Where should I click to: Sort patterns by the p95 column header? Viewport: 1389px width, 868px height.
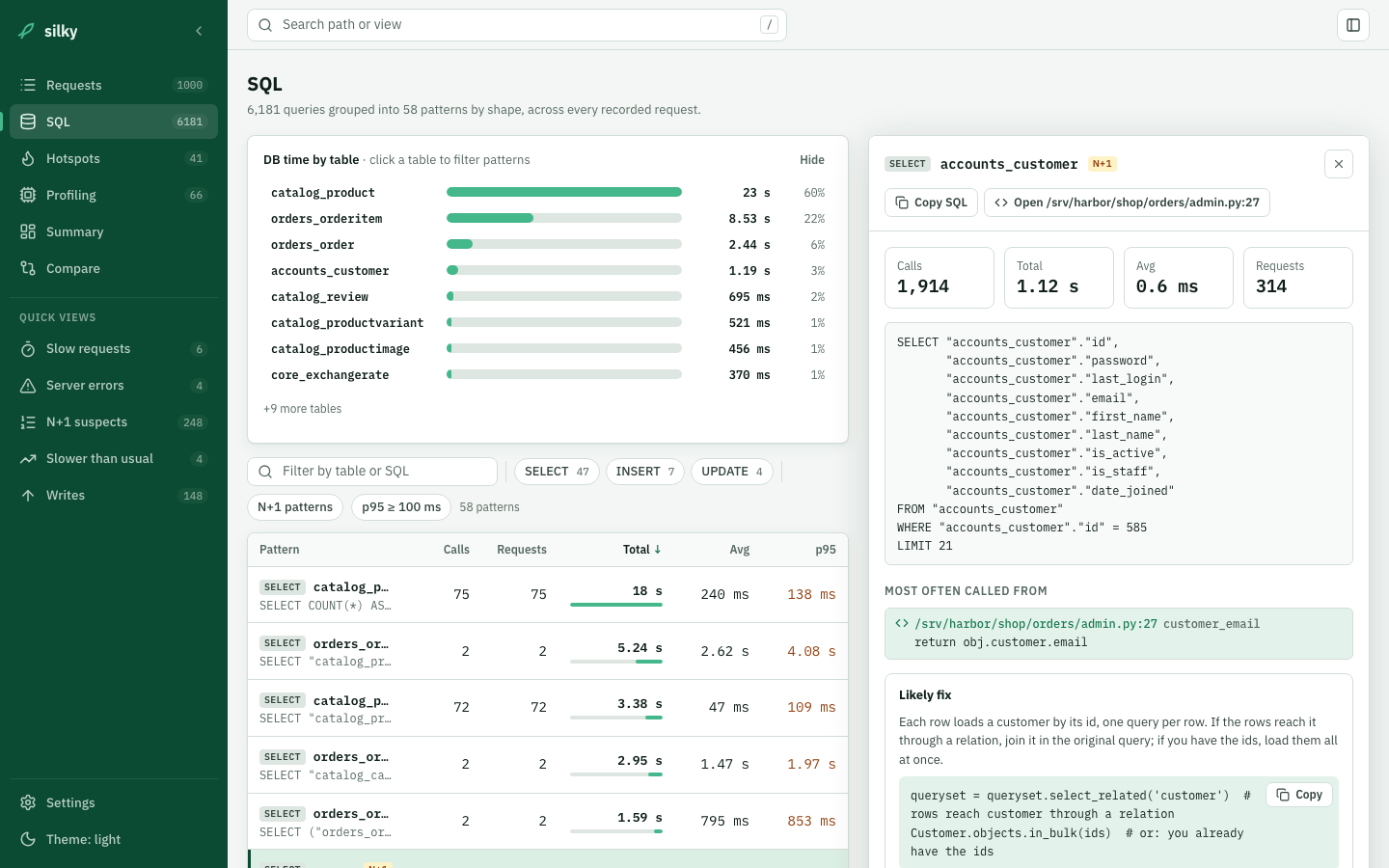826,550
